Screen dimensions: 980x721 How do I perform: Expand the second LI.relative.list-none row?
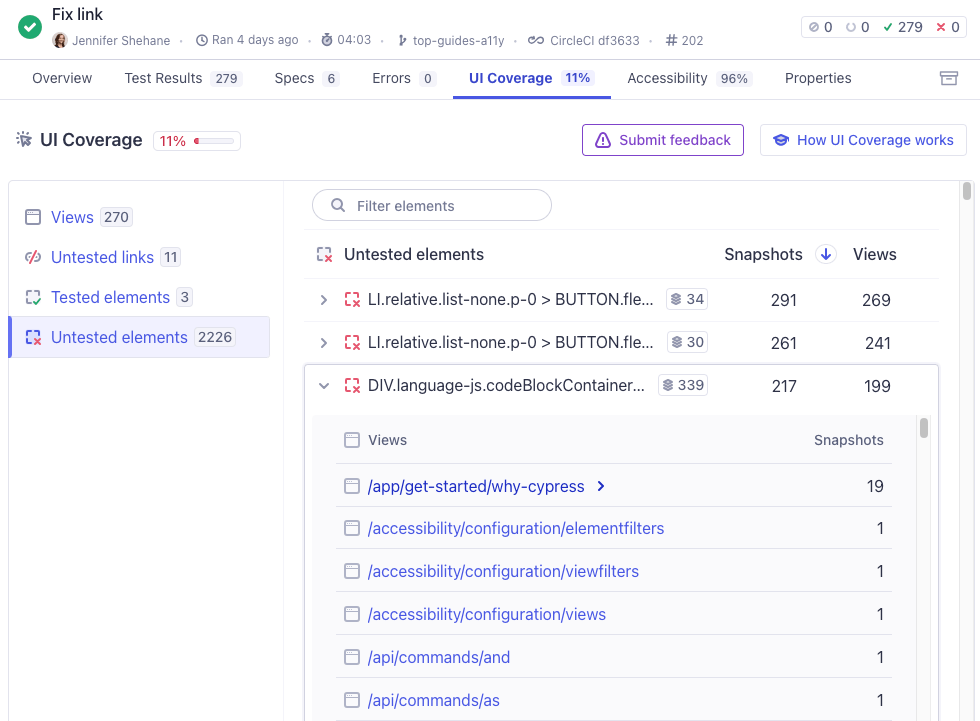point(323,341)
